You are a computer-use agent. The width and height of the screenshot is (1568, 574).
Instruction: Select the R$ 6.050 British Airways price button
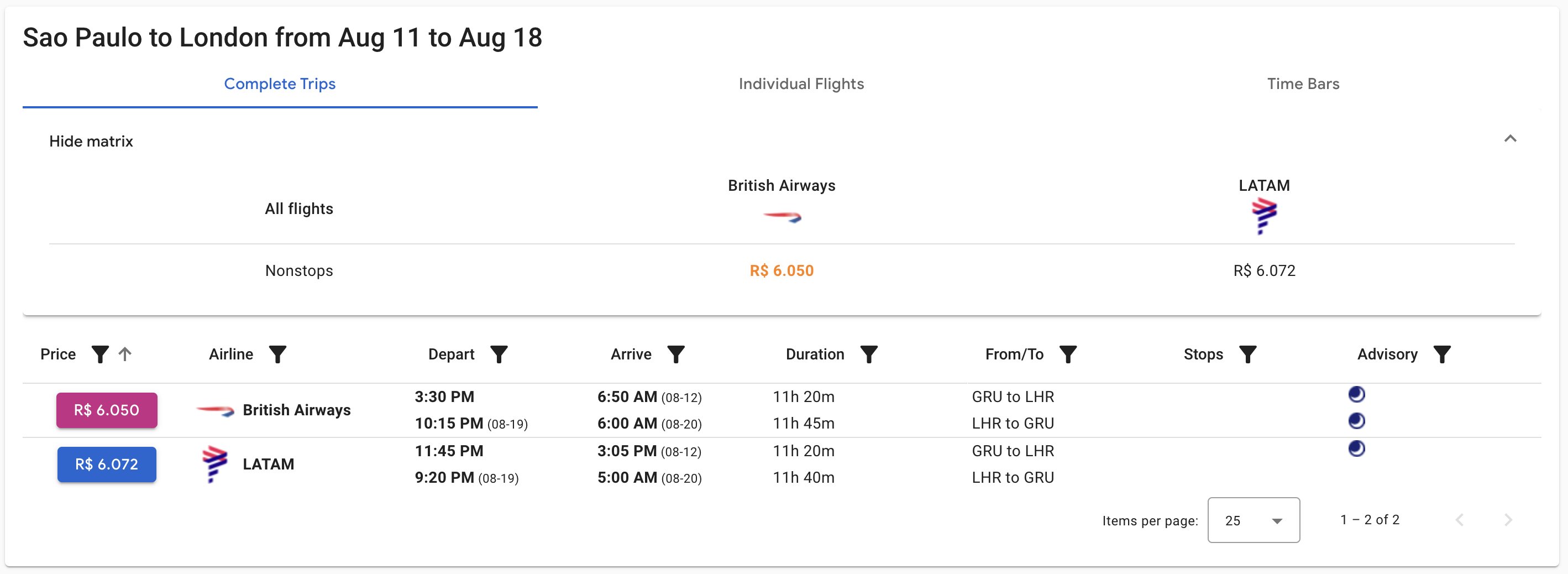click(x=107, y=410)
